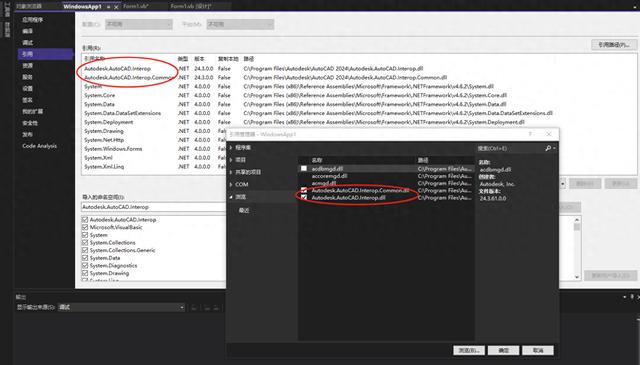Click the 浏览(B)... Browse button in the dialog
640x365 pixels.
469,350
